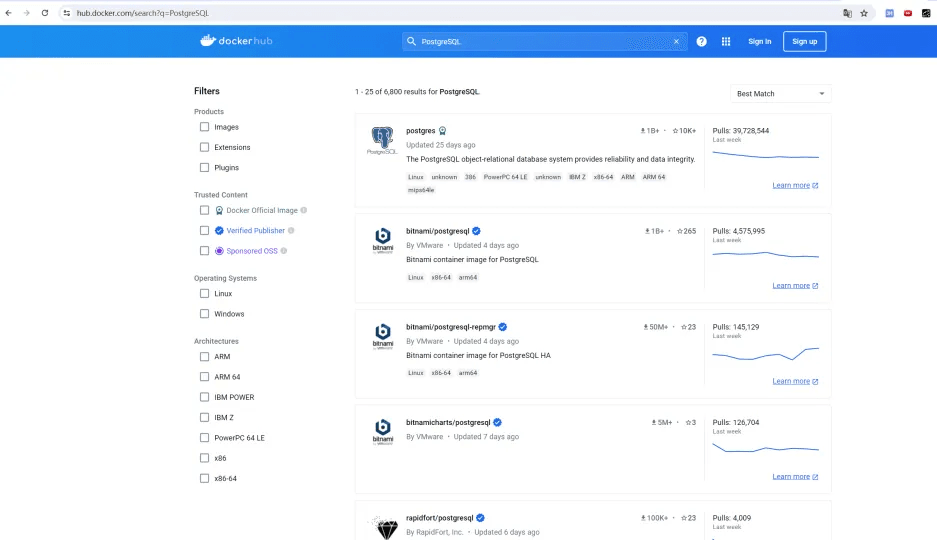Check the Plugins filter checkbox
This screenshot has width=937, height=540.
pos(204,167)
